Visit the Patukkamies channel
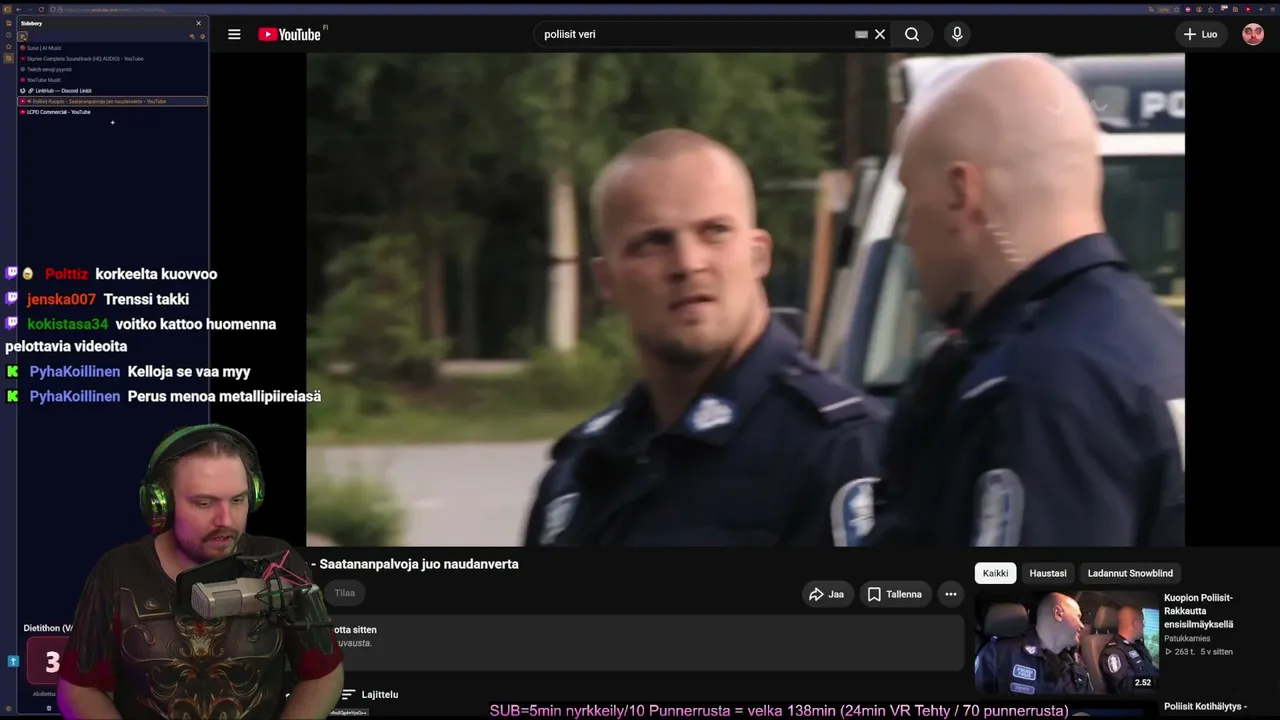 pyautogui.click(x=1187, y=638)
